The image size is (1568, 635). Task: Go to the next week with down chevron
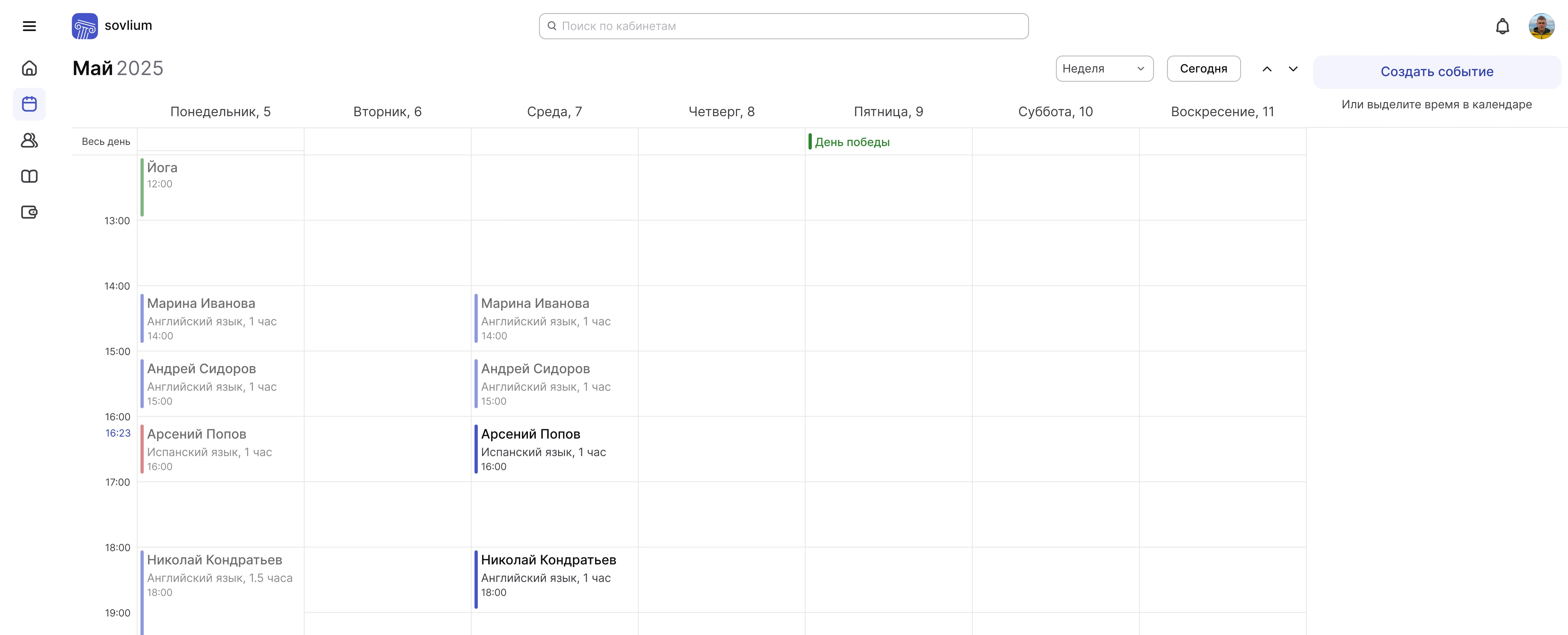click(x=1293, y=69)
